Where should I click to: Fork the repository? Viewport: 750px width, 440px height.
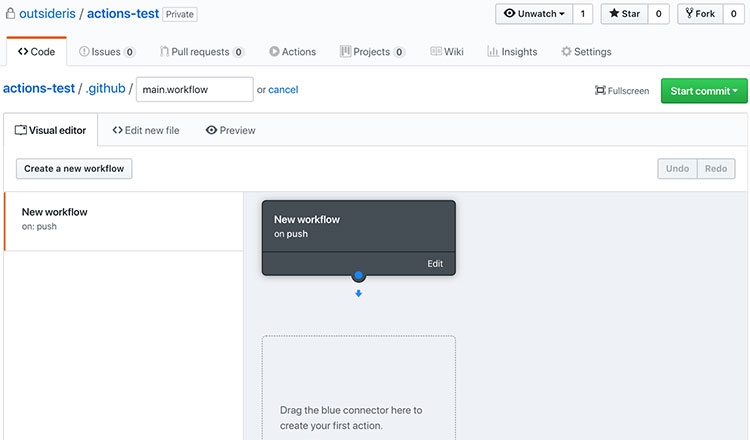[x=700, y=14]
